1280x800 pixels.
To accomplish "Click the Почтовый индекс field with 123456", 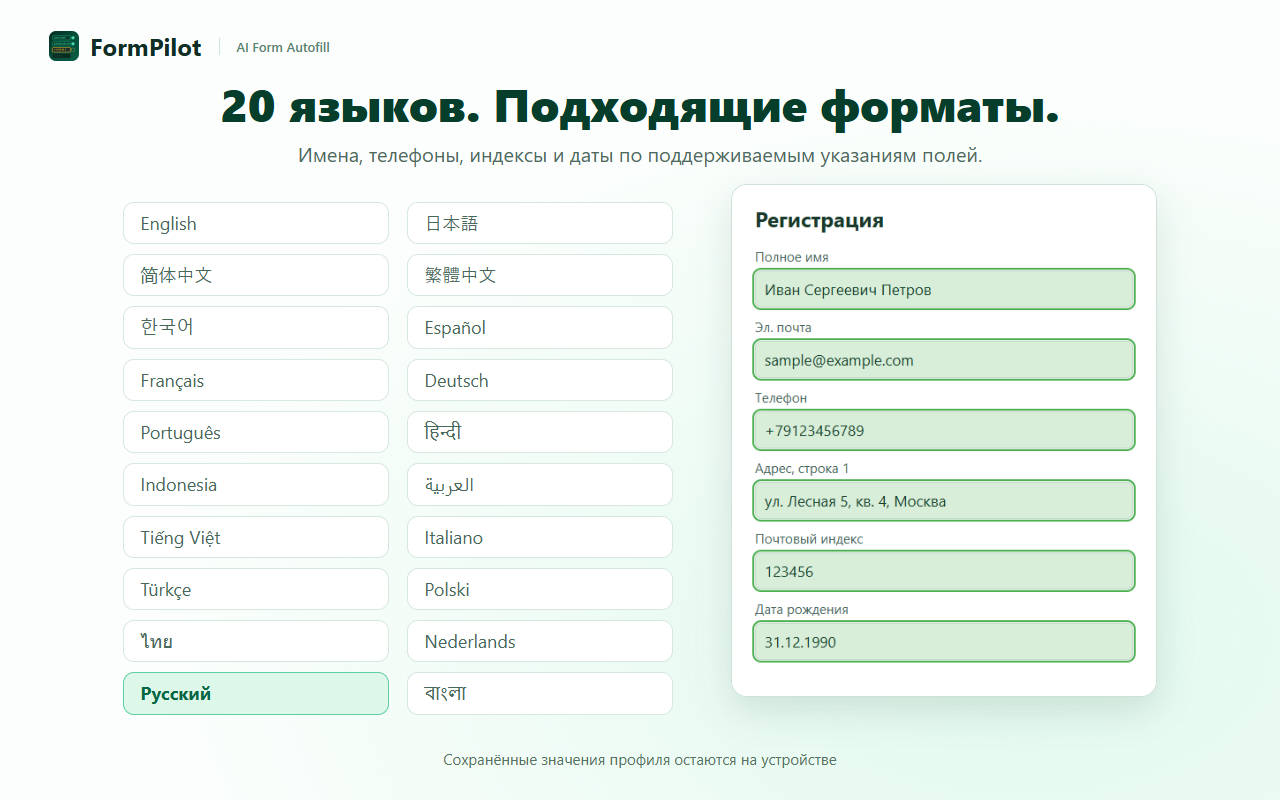I will click(944, 571).
